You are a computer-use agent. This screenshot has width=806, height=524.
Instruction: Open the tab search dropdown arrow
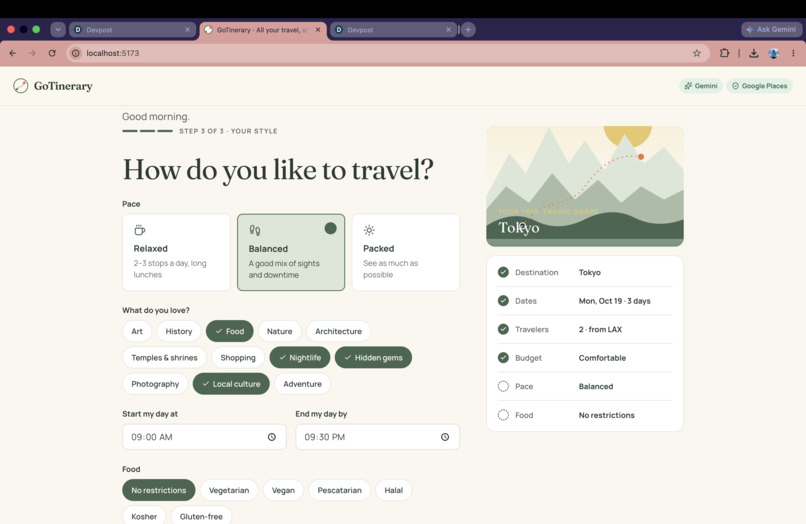coord(58,30)
